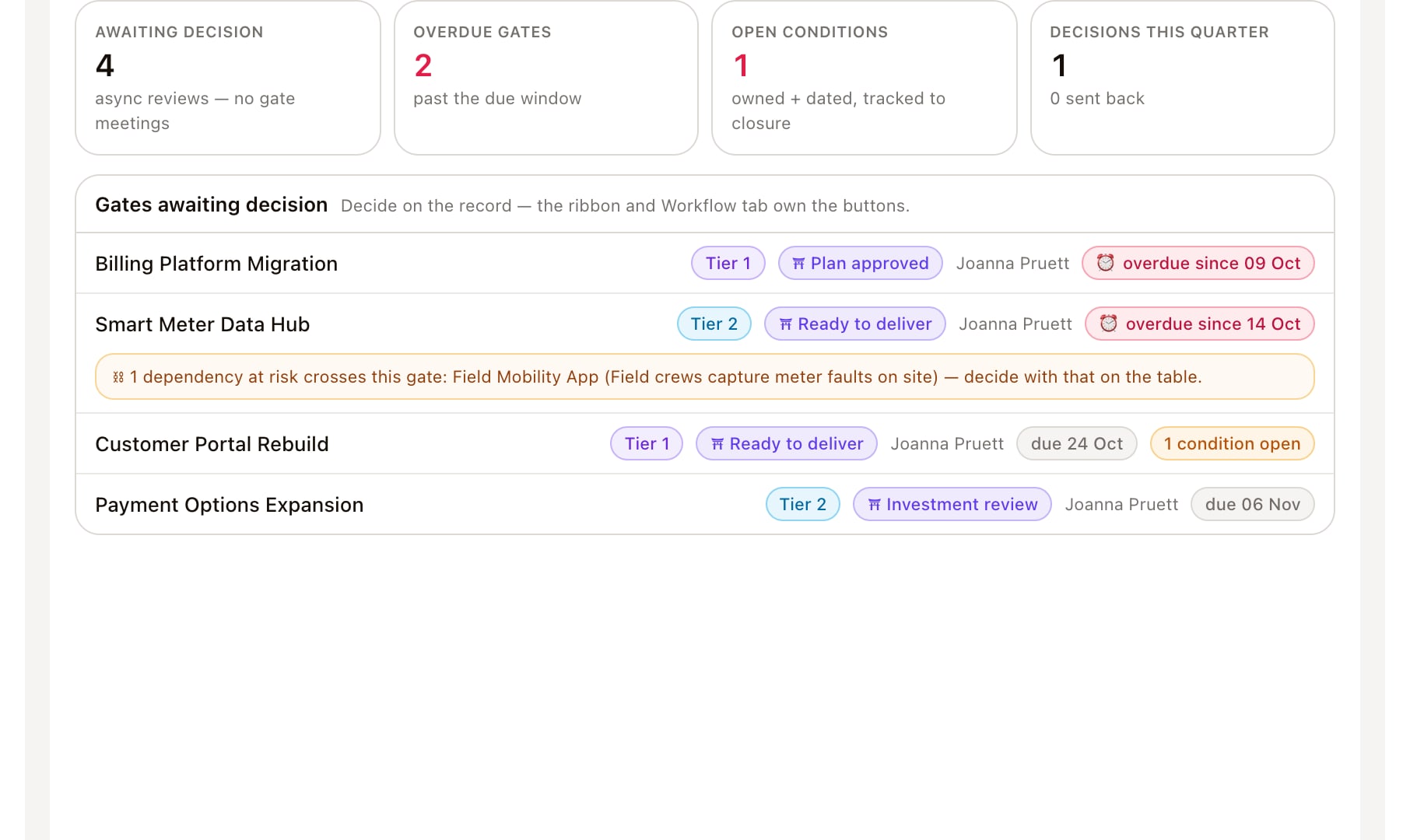1410x840 pixels.
Task: Click the overdue since 09 Oct pill
Action: click(1198, 263)
